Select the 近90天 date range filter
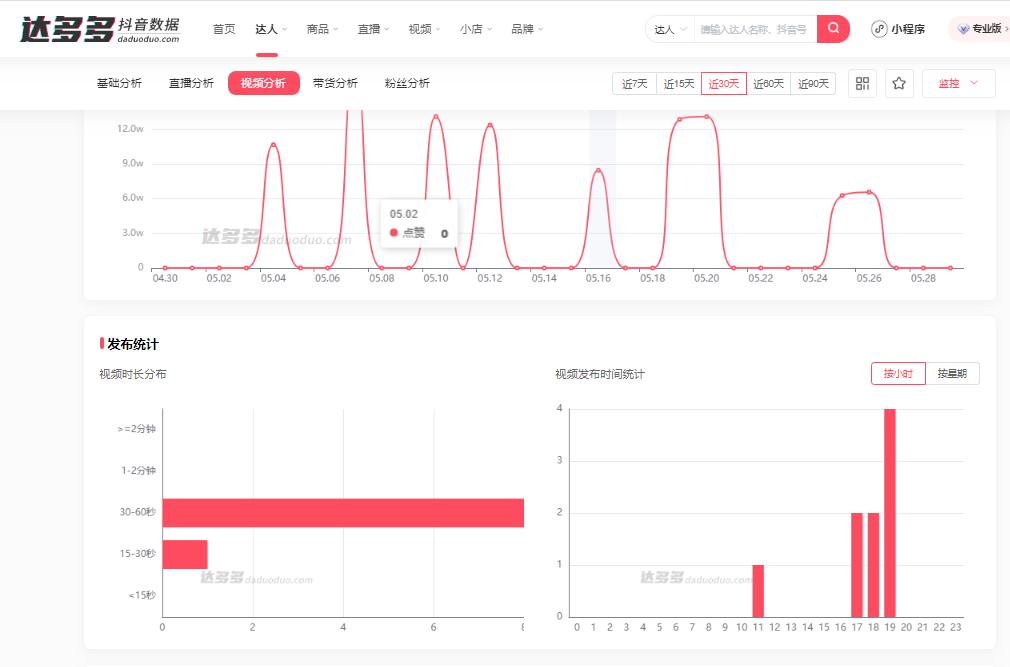 812,84
